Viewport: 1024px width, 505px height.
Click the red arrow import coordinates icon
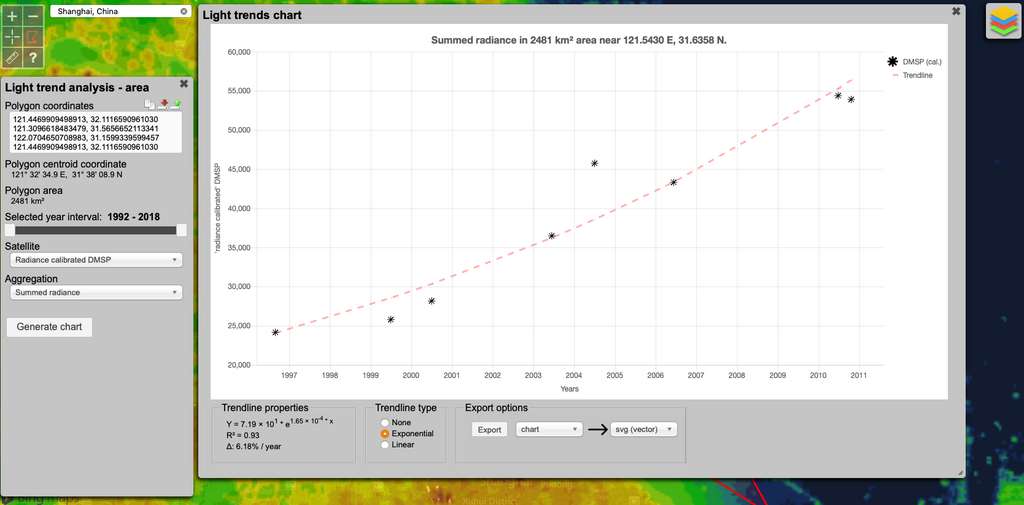(x=164, y=105)
